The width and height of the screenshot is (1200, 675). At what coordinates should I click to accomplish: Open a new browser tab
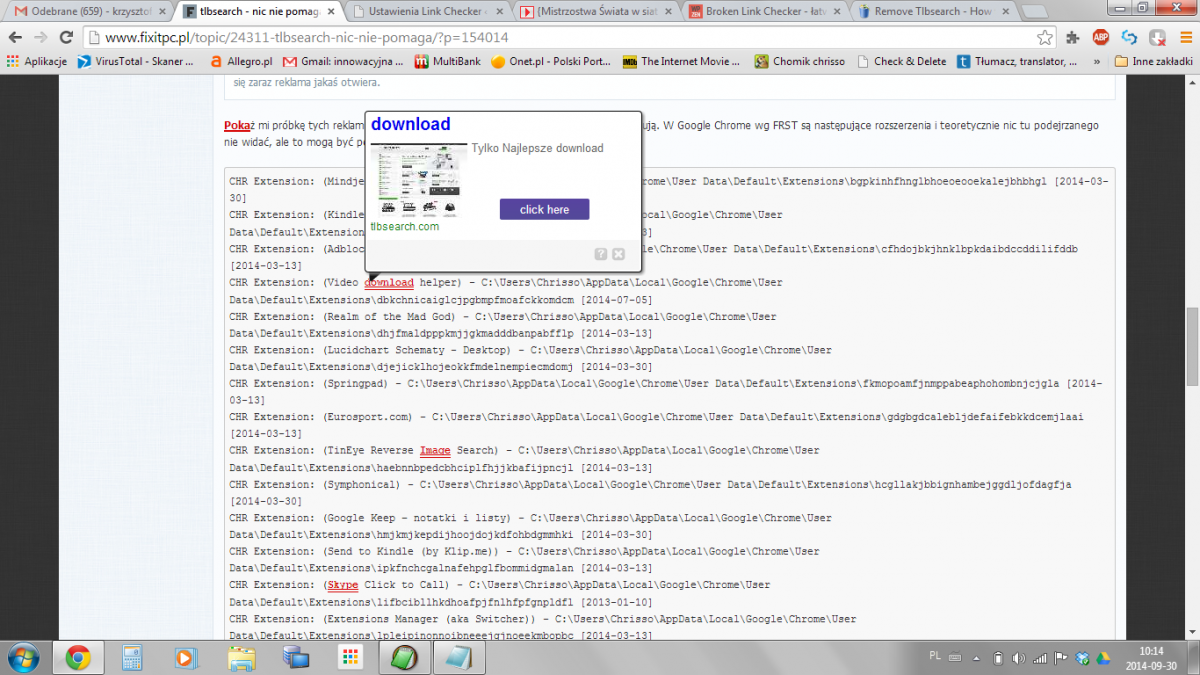(1037, 12)
